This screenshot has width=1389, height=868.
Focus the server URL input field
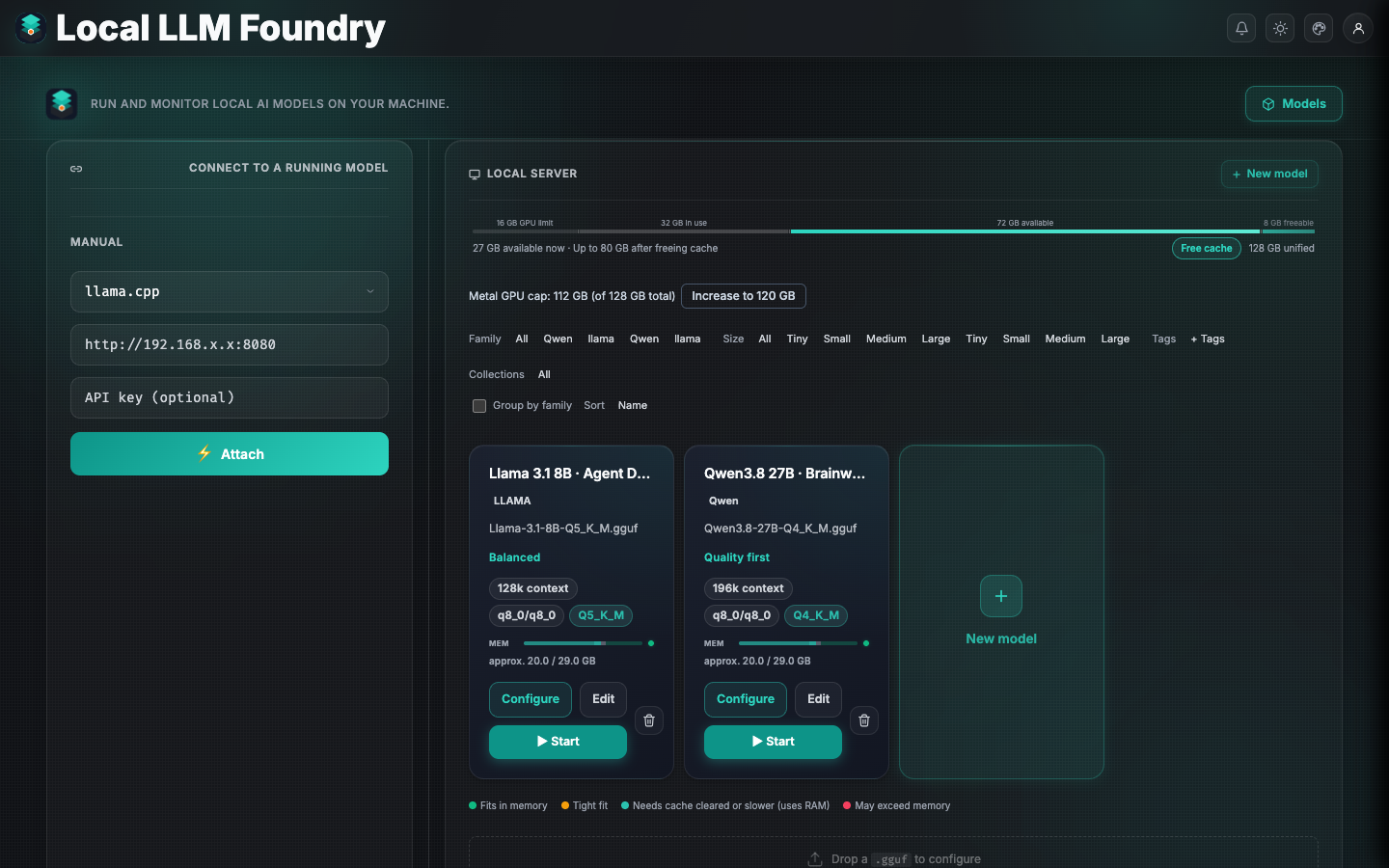coord(230,344)
